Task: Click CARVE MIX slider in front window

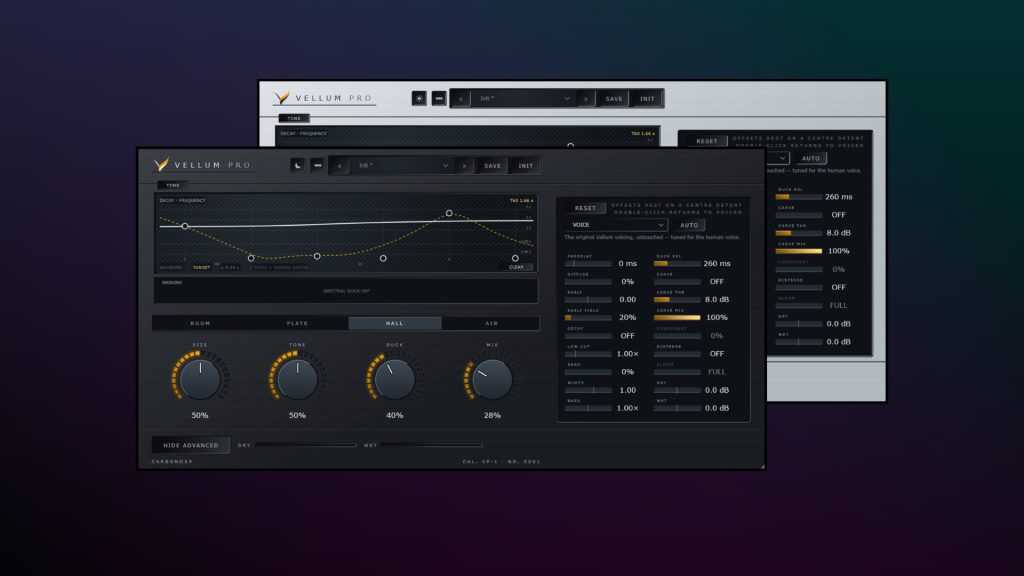Action: pos(677,317)
